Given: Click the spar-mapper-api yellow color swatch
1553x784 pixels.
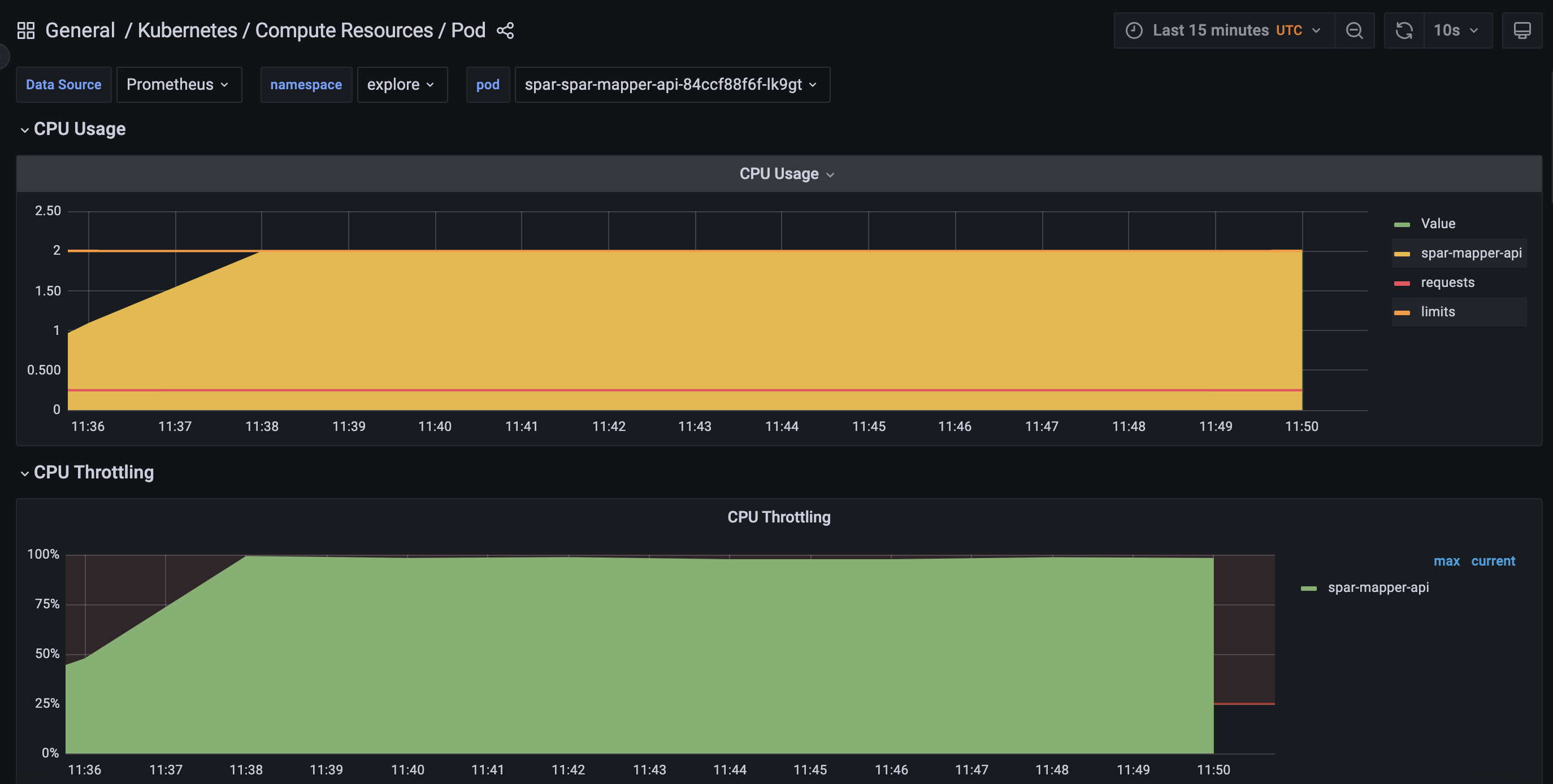Looking at the screenshot, I should [x=1402, y=254].
